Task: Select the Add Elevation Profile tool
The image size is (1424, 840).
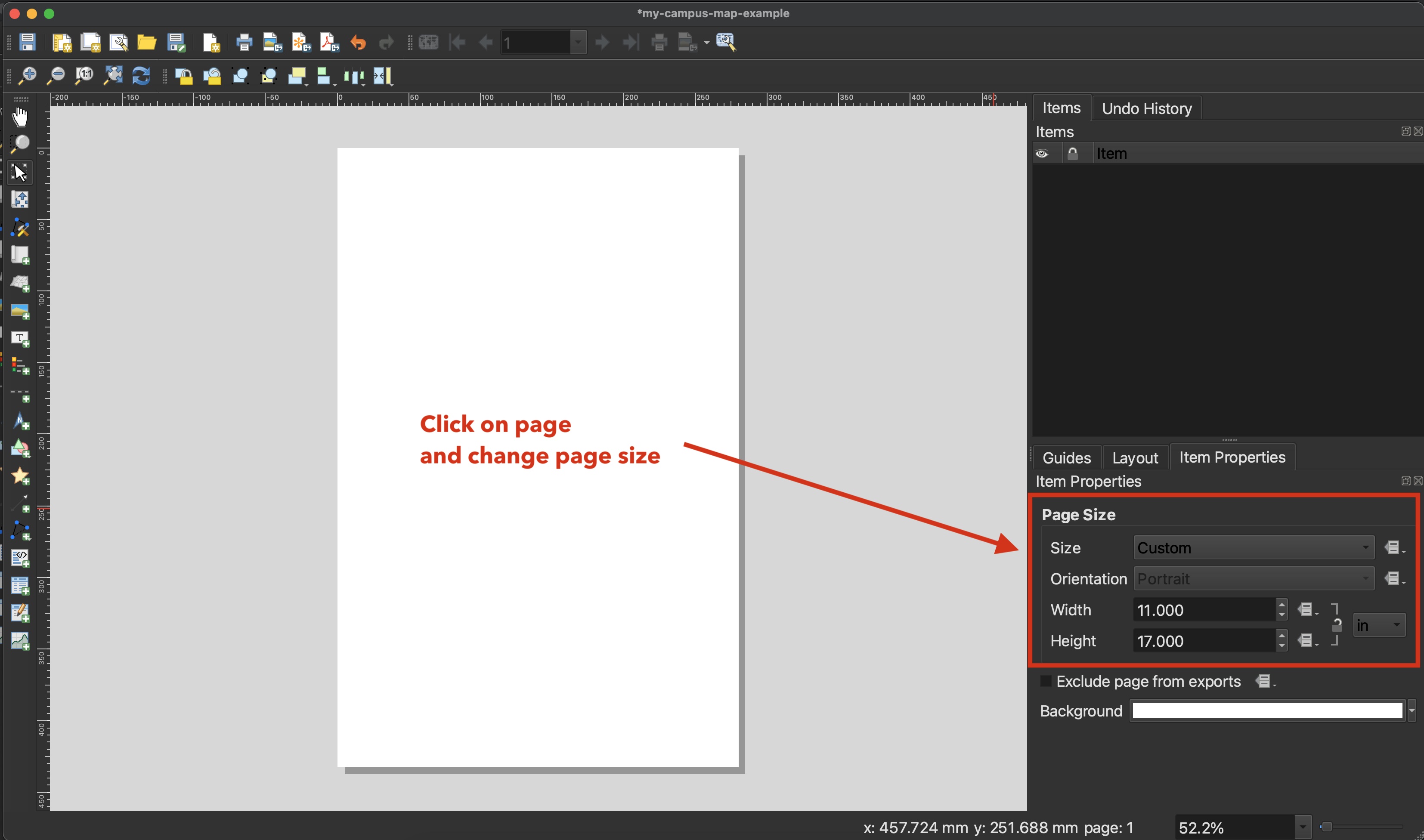Action: click(x=20, y=641)
